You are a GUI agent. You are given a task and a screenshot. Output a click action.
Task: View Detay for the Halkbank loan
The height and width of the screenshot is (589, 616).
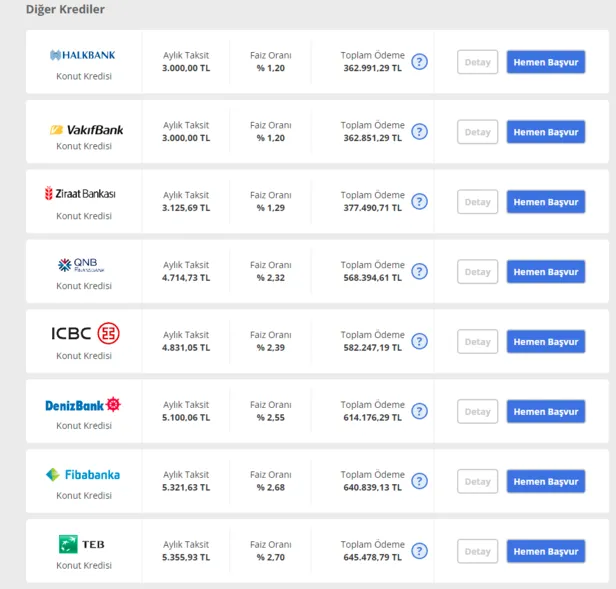tap(477, 62)
